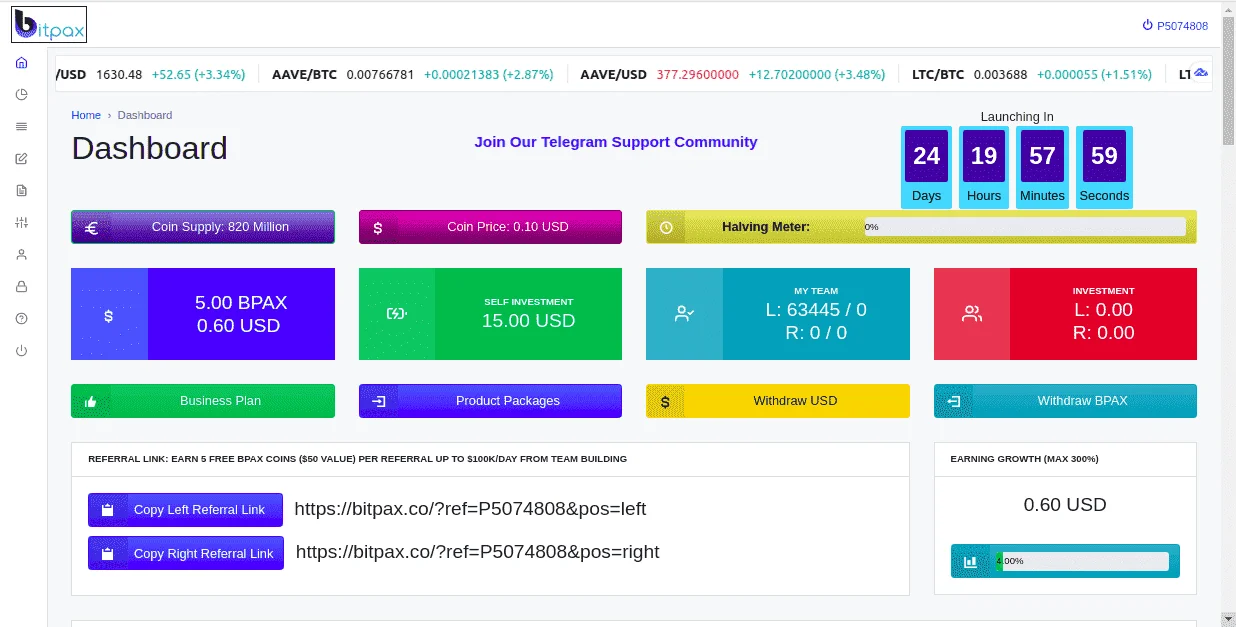
Task: Click the clock icon on Halving Meter
Action: click(x=666, y=228)
